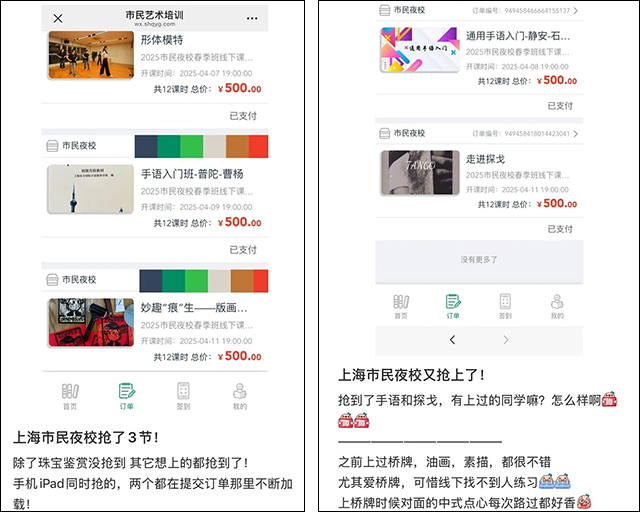Click the 走进探戈 course title
Image resolution: width=640 pixels, height=512 pixels.
coord(485,159)
